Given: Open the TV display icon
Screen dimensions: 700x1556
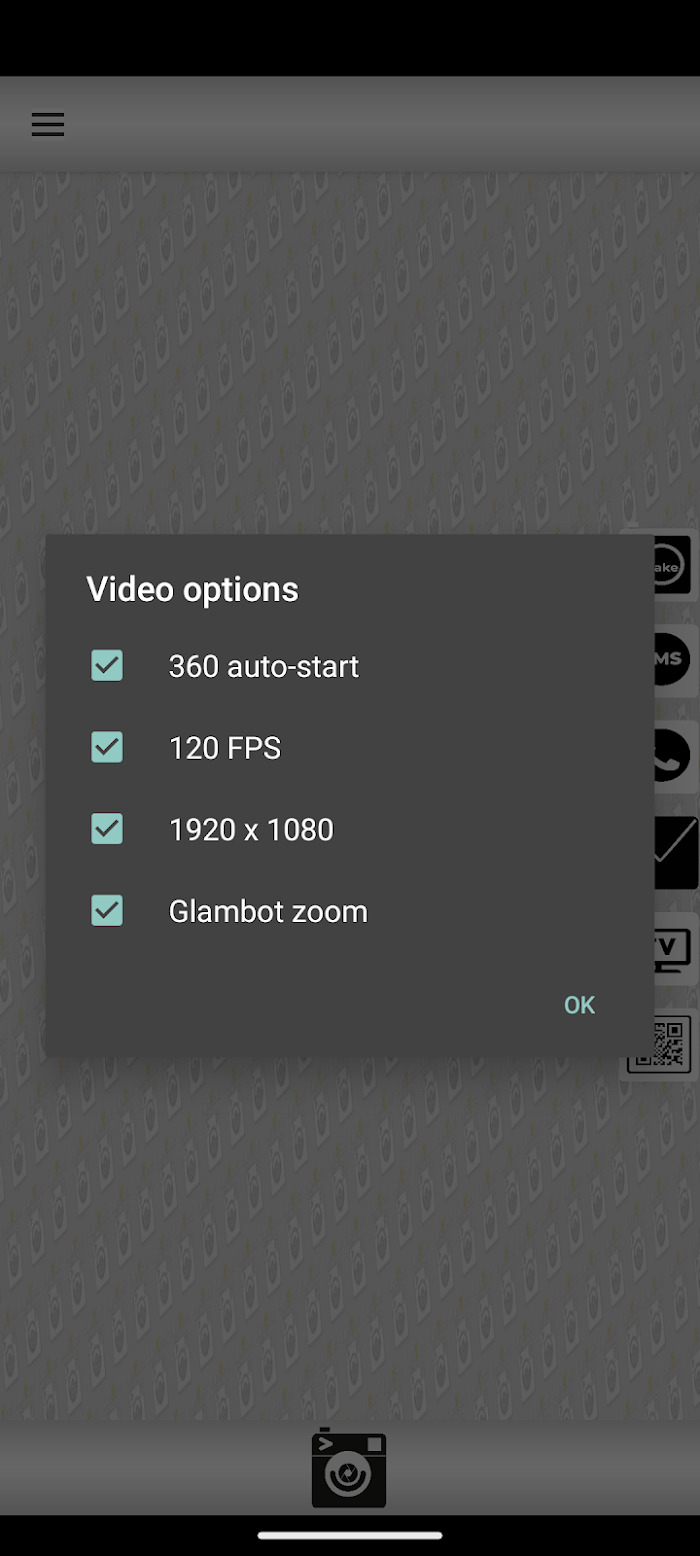Looking at the screenshot, I should [672, 946].
